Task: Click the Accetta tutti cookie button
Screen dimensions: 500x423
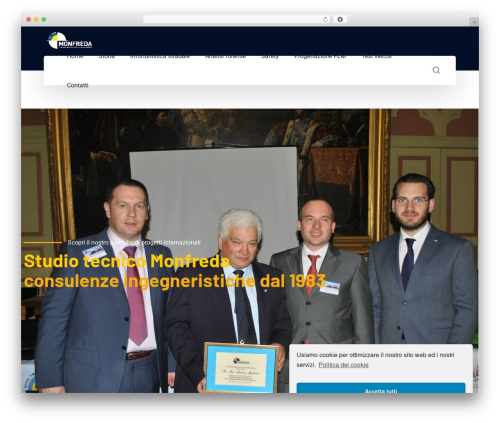Action: click(x=381, y=388)
